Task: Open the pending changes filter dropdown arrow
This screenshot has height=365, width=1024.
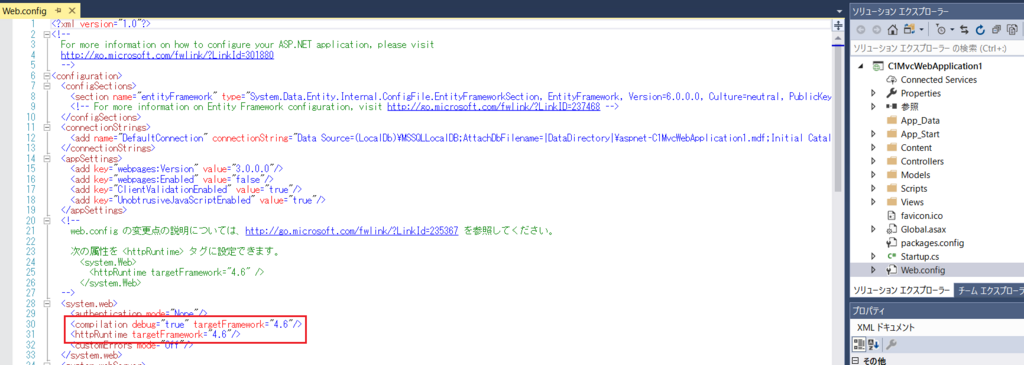Action: click(953, 29)
